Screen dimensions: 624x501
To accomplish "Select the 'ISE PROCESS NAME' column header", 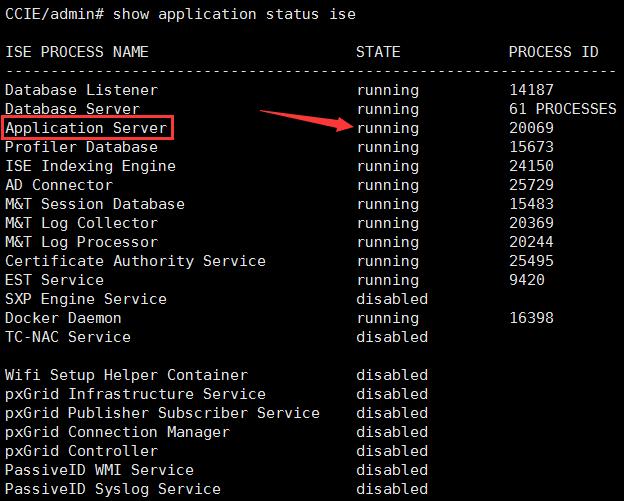I will pyautogui.click(x=77, y=52).
